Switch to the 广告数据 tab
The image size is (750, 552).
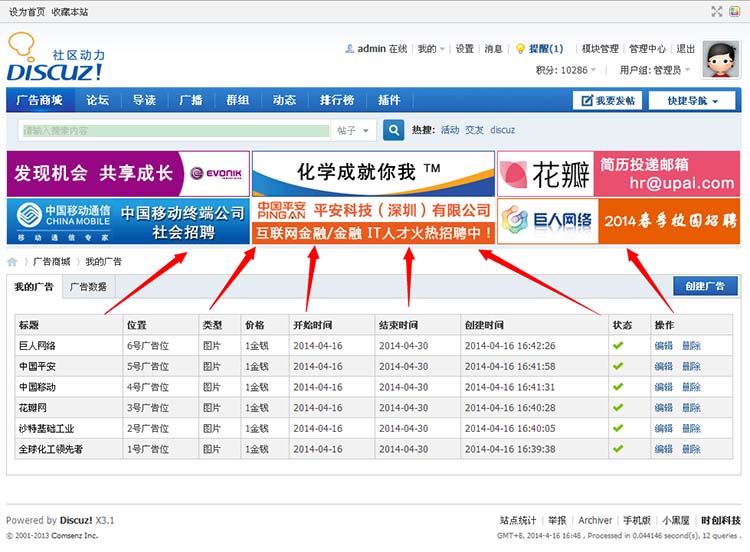(x=88, y=287)
